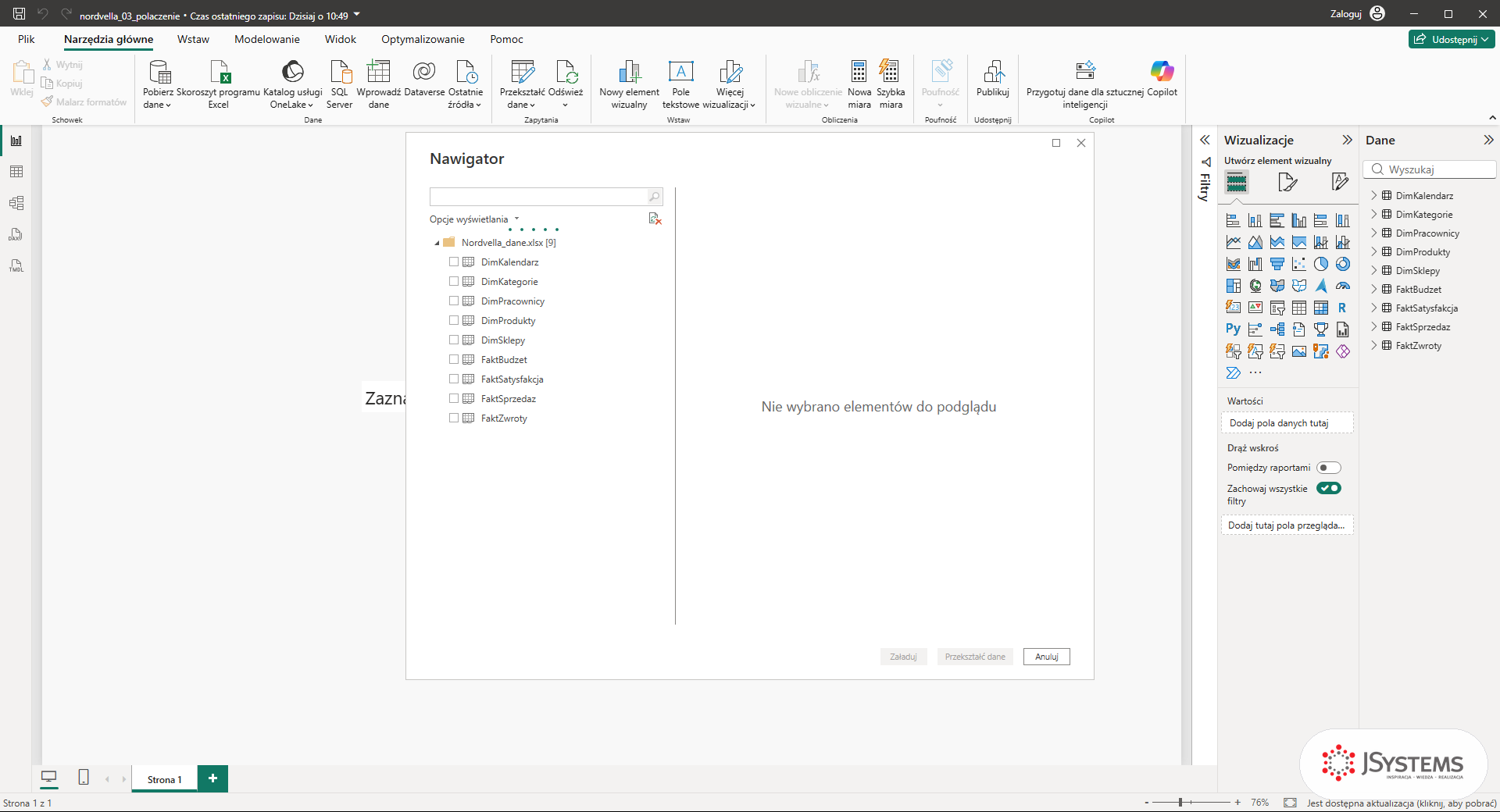Click the Odśwież icon
The width and height of the screenshot is (1500, 812).
566,72
